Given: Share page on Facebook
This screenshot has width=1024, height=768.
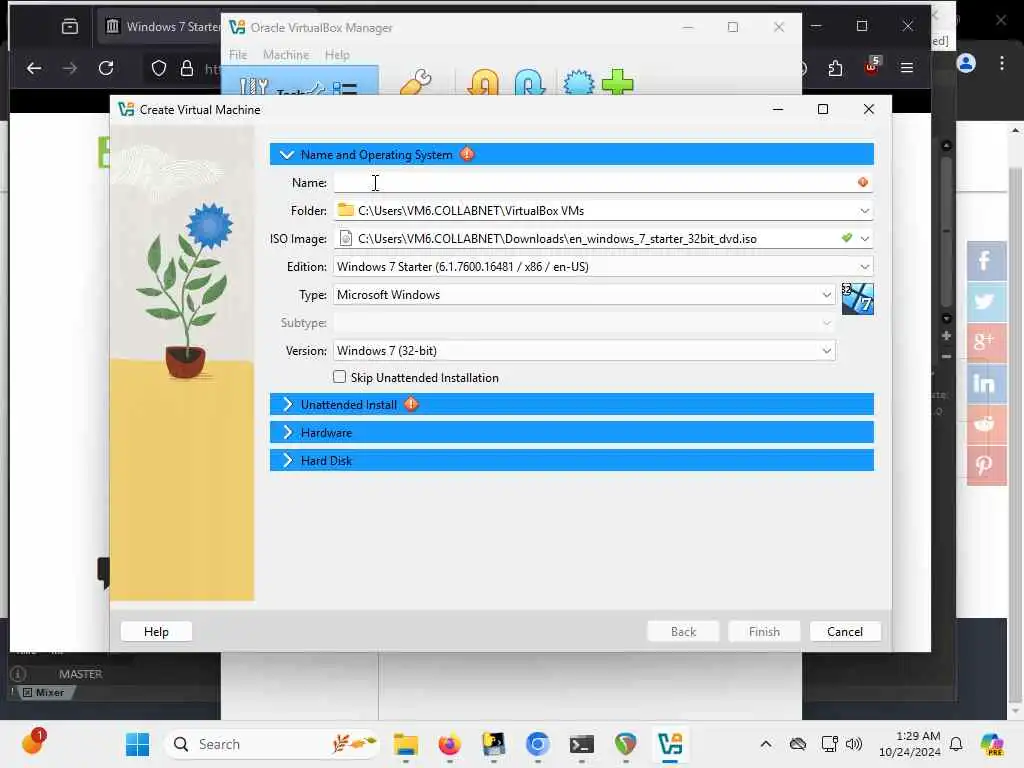Looking at the screenshot, I should point(985,261).
